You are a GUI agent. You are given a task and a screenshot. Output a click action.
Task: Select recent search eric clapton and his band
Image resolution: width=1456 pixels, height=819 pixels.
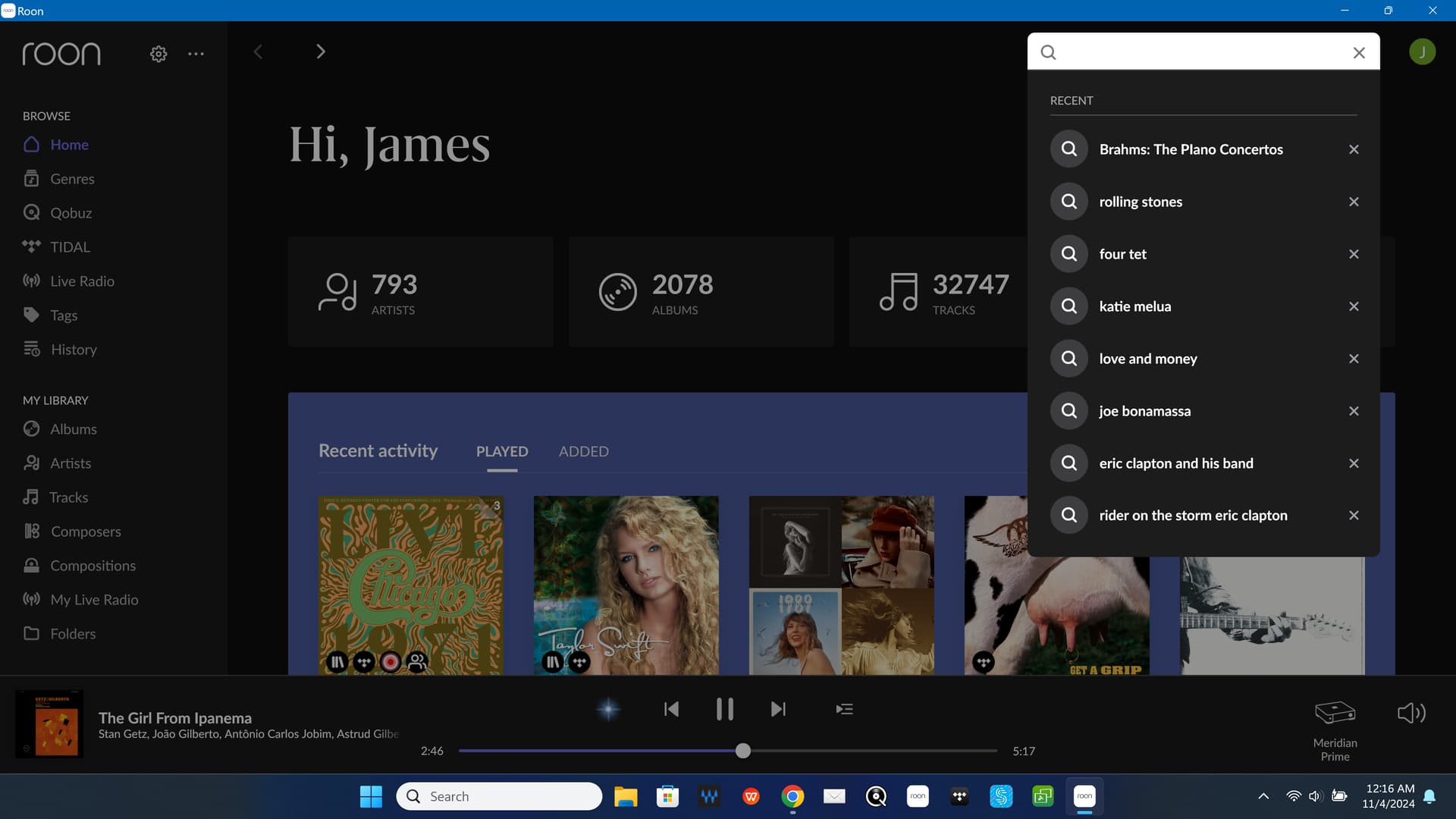coord(1175,463)
